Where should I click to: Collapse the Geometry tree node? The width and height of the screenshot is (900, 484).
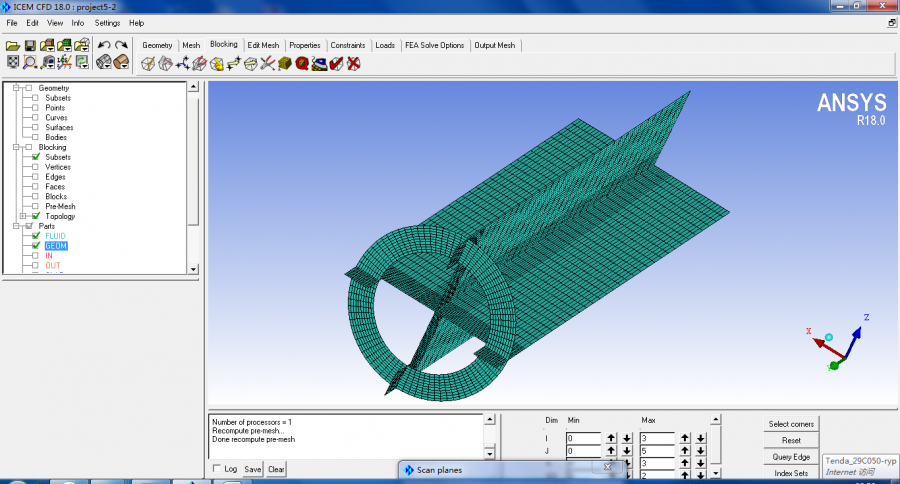16,88
